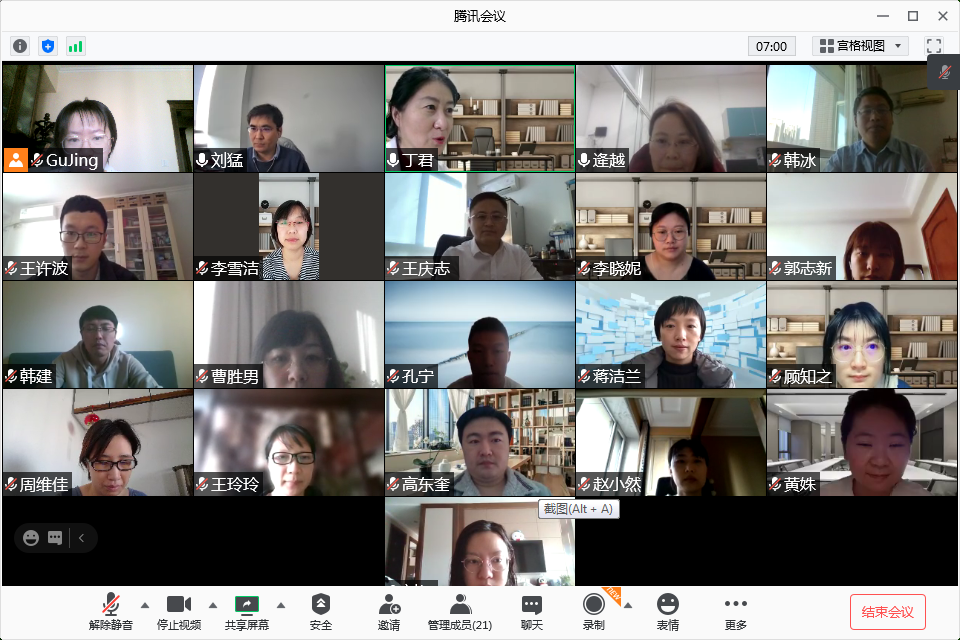Click the Invite (邀请) icon

[389, 611]
